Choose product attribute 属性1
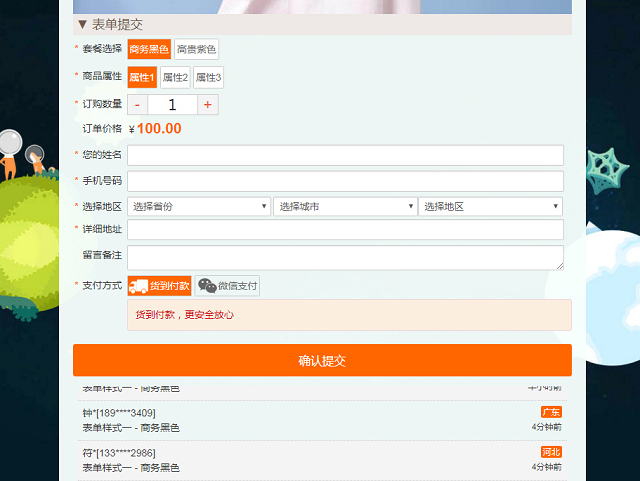640x481 pixels. click(142, 77)
